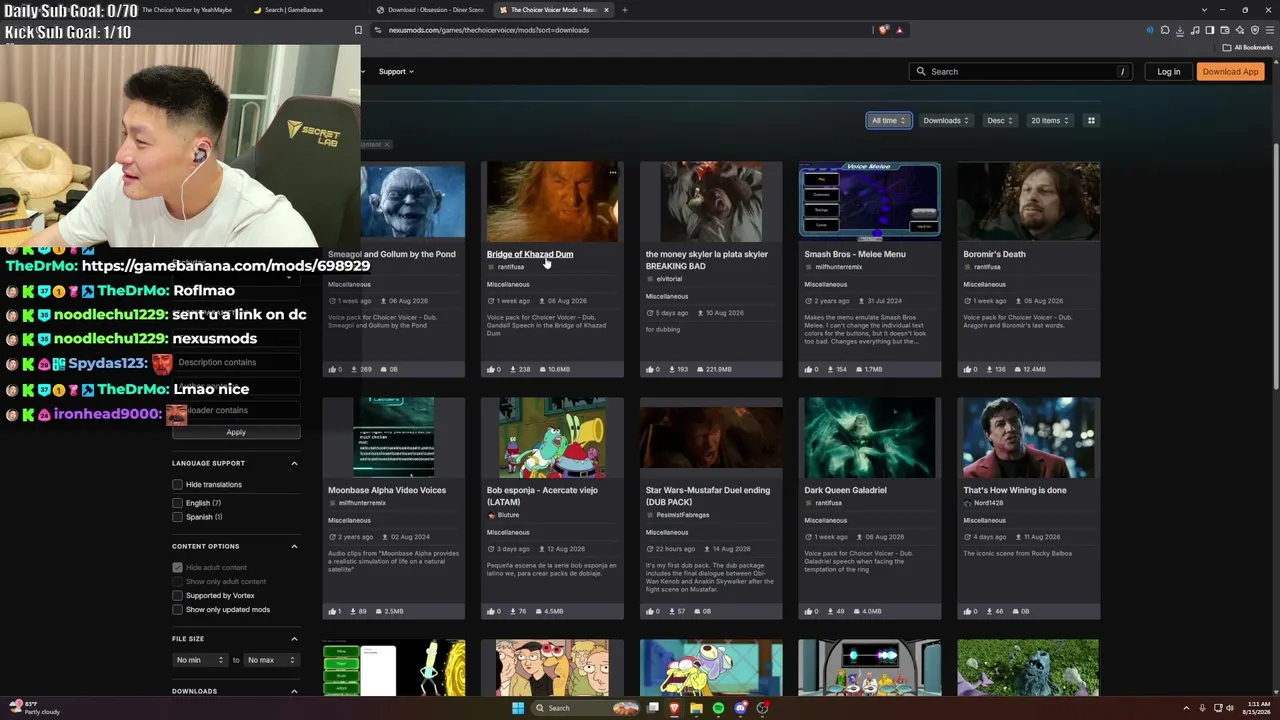
Task: Click the browser address bar URL
Action: (x=488, y=30)
